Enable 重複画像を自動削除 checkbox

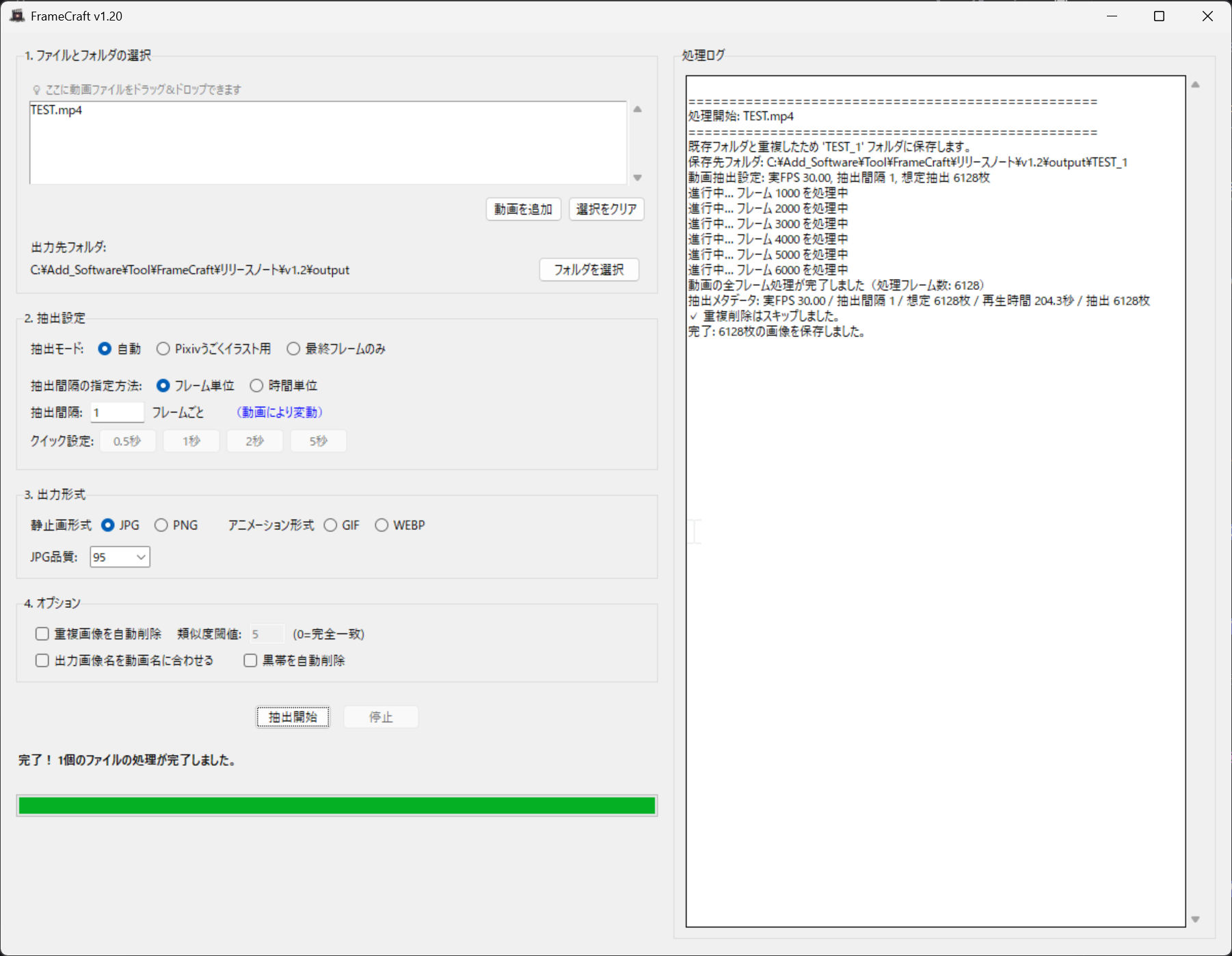point(42,634)
